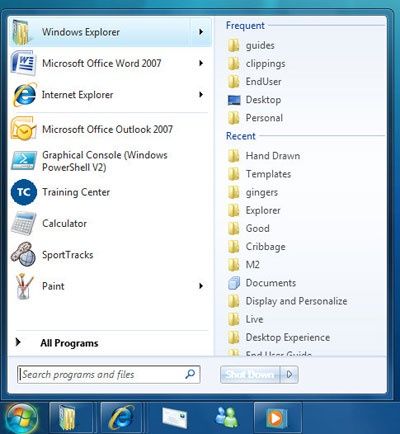The image size is (400, 434).
Task: Click the Outlook 2007 envelope icon
Action: coord(23,129)
